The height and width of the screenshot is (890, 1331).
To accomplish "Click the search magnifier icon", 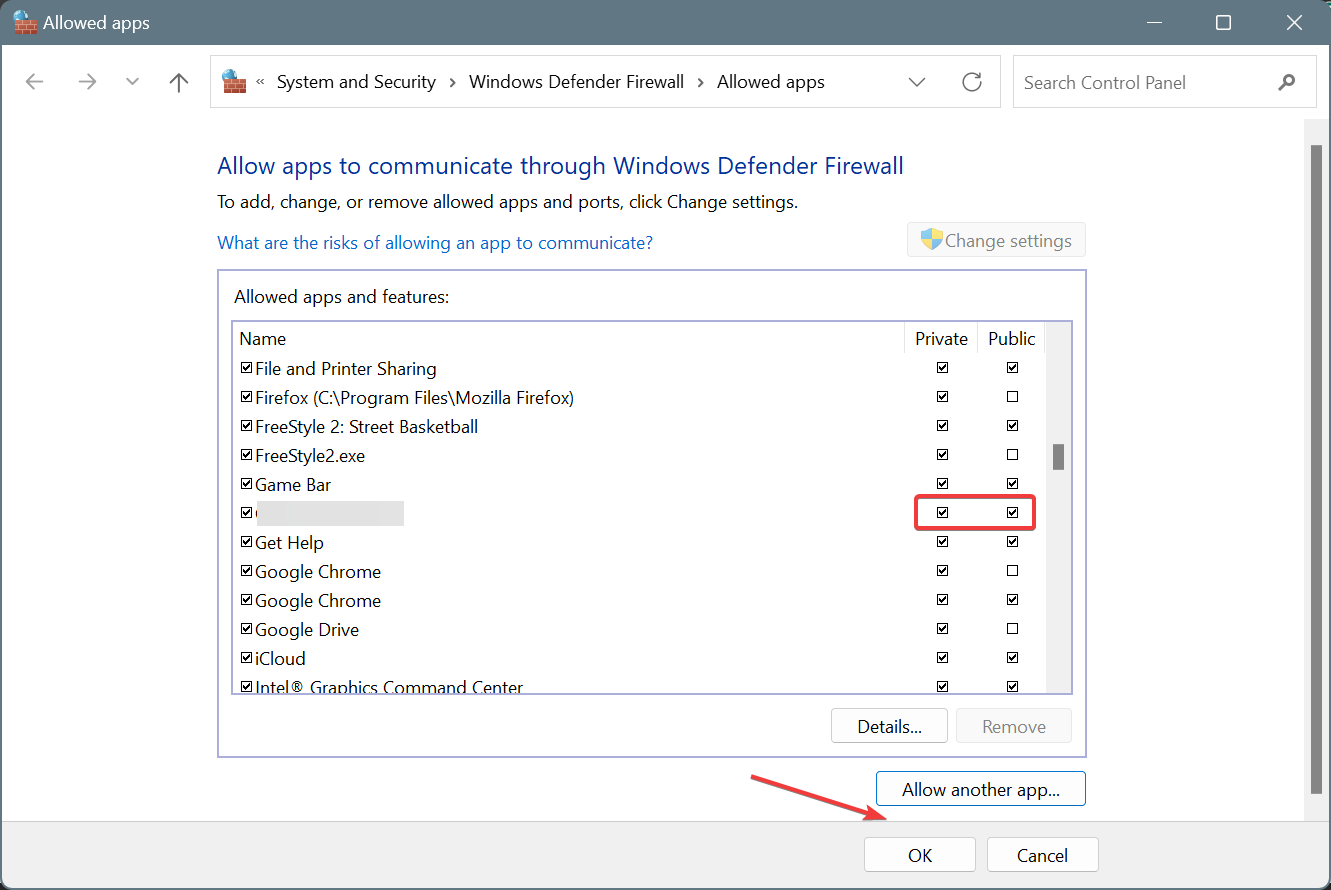I will click(1286, 82).
